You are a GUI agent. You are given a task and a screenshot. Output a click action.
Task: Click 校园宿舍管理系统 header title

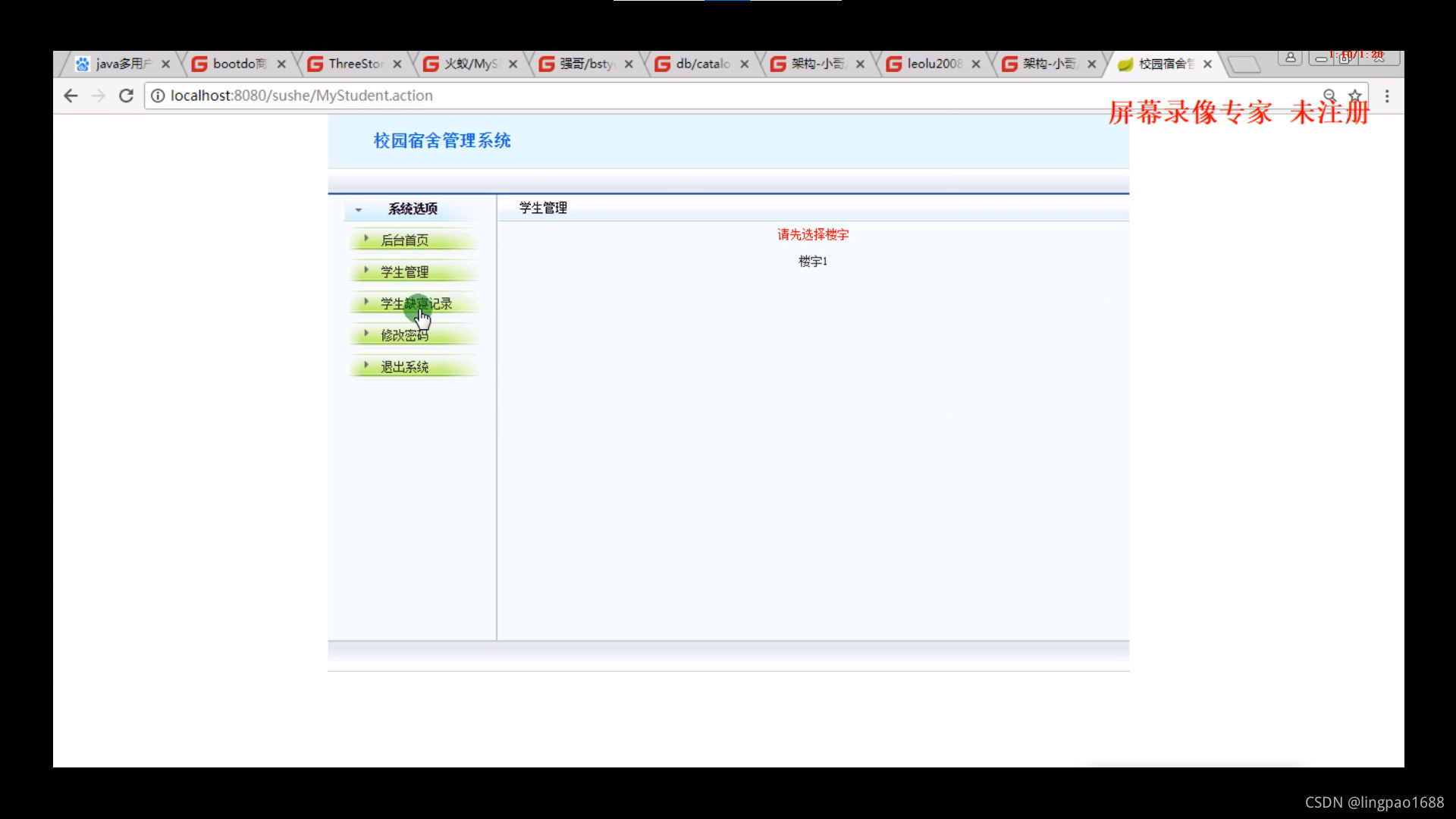pos(441,140)
